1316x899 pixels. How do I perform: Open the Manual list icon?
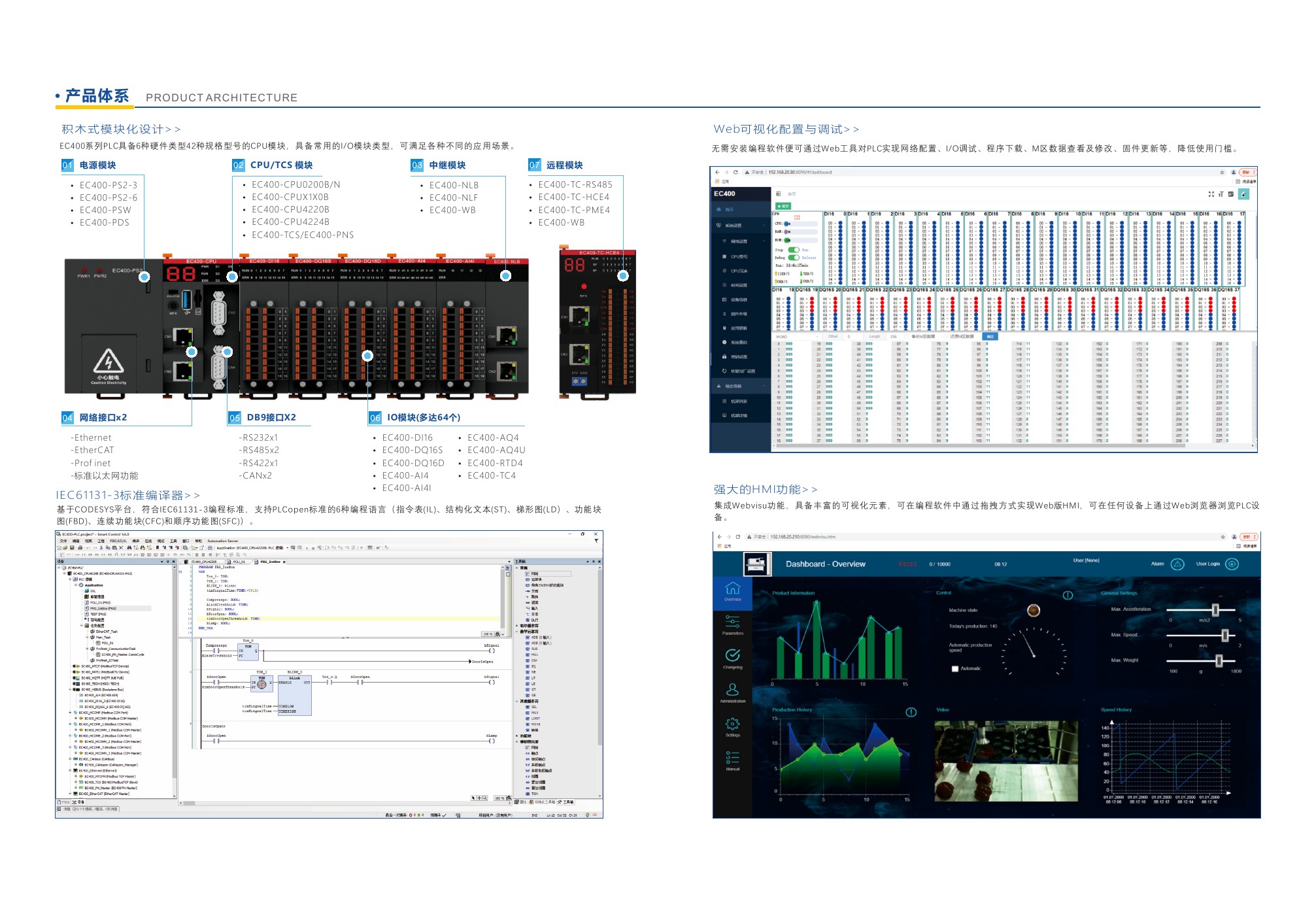coord(732,758)
